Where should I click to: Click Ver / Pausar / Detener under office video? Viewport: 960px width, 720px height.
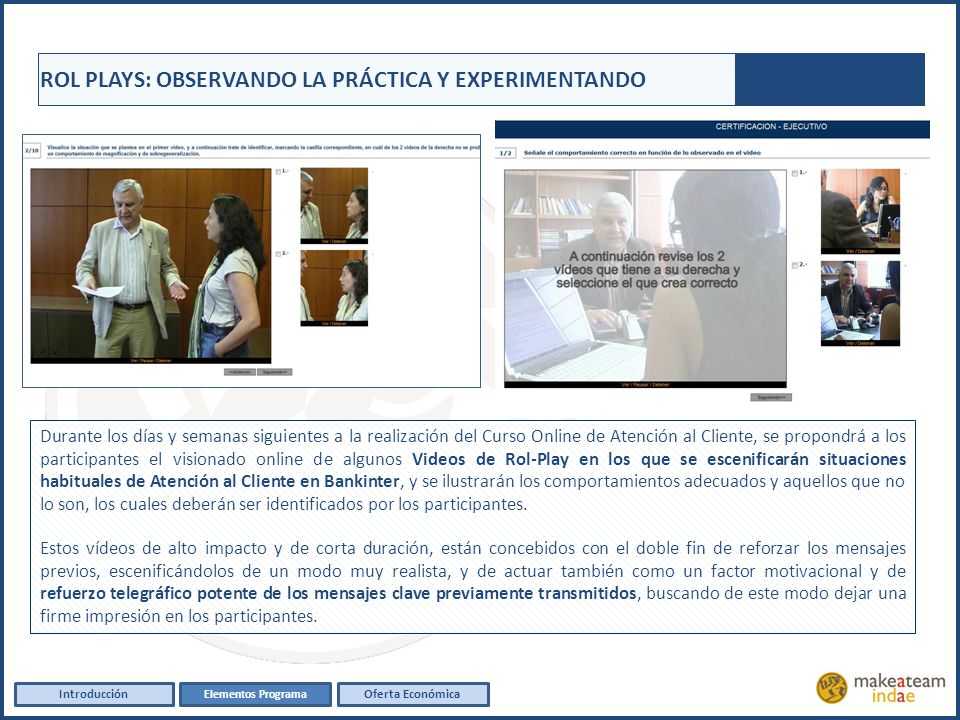645,384
